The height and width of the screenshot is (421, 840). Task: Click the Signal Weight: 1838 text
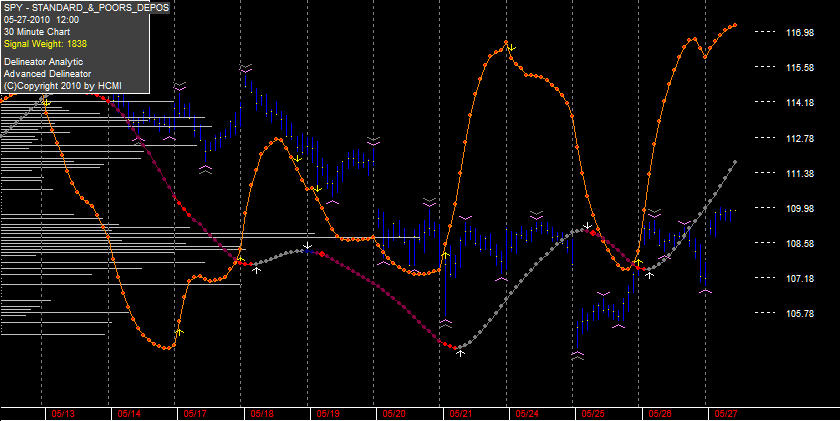[45, 44]
